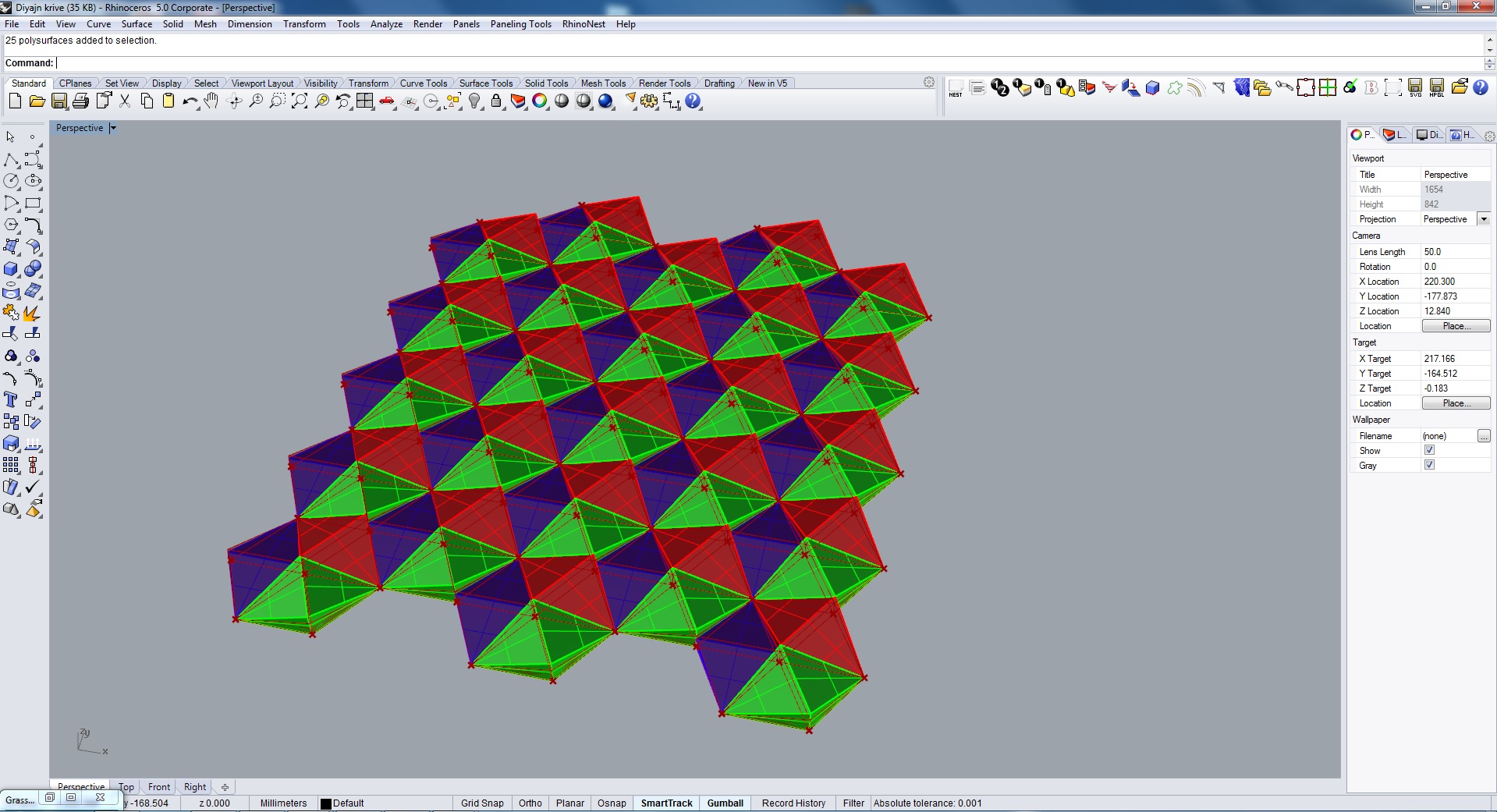1497x812 pixels.
Task: Toggle Grid Snap in the status bar
Action: (x=482, y=803)
